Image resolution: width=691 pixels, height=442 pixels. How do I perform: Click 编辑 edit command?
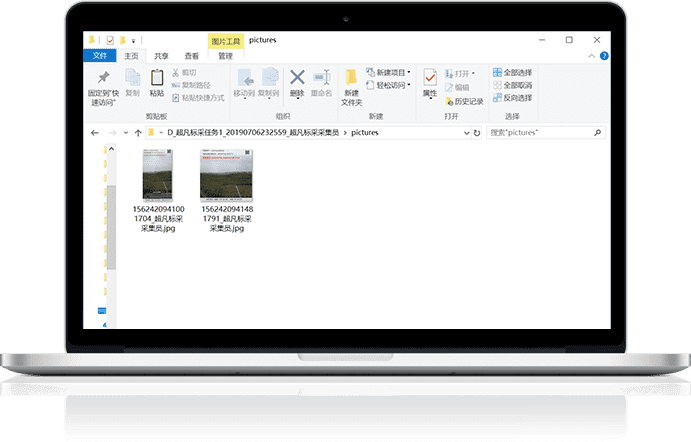click(457, 87)
